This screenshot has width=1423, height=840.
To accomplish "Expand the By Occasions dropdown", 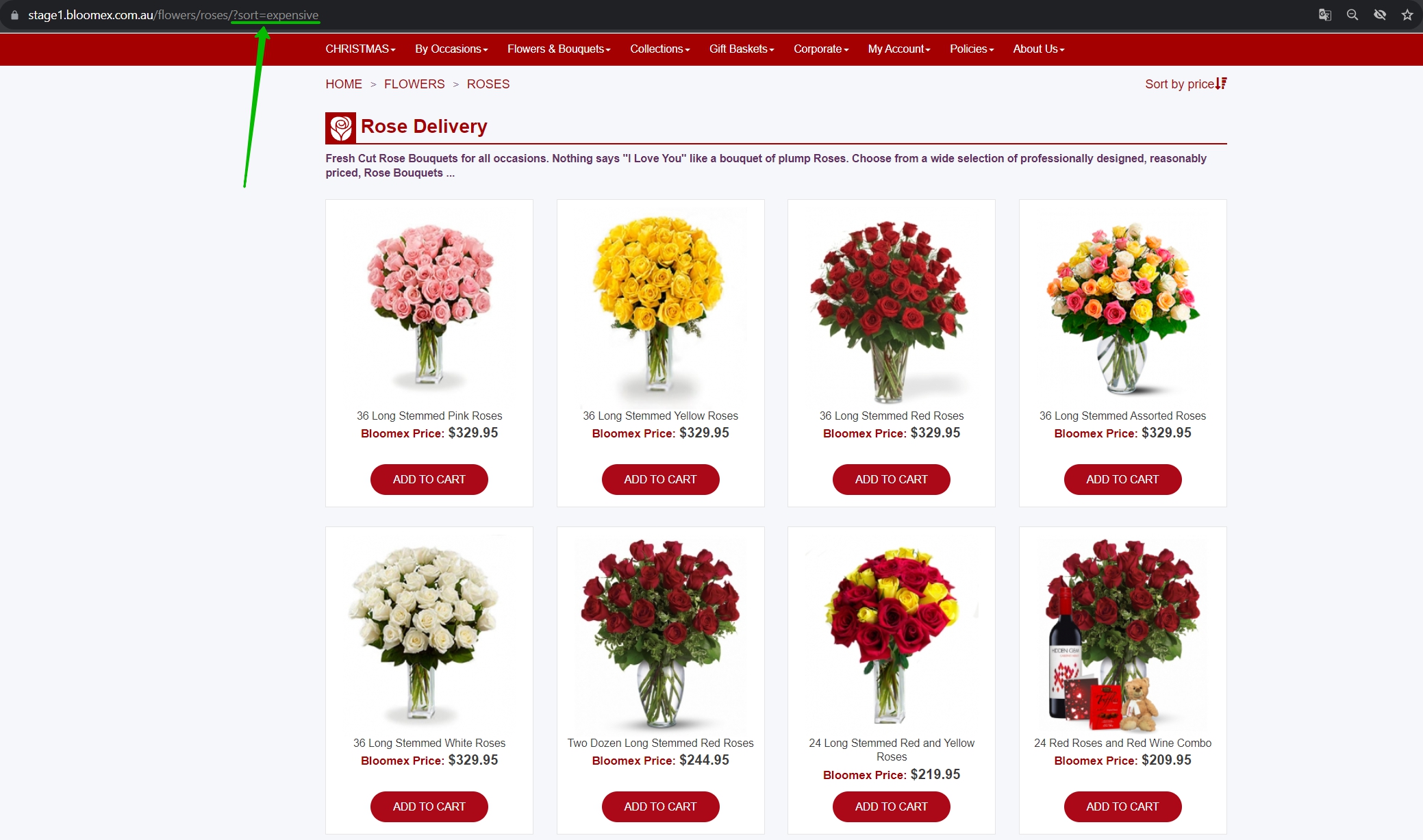I will click(451, 49).
